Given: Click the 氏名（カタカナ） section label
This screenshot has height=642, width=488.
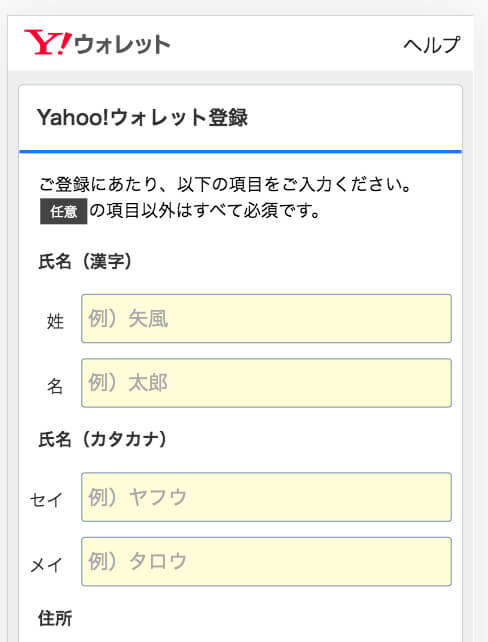Looking at the screenshot, I should [x=102, y=439].
